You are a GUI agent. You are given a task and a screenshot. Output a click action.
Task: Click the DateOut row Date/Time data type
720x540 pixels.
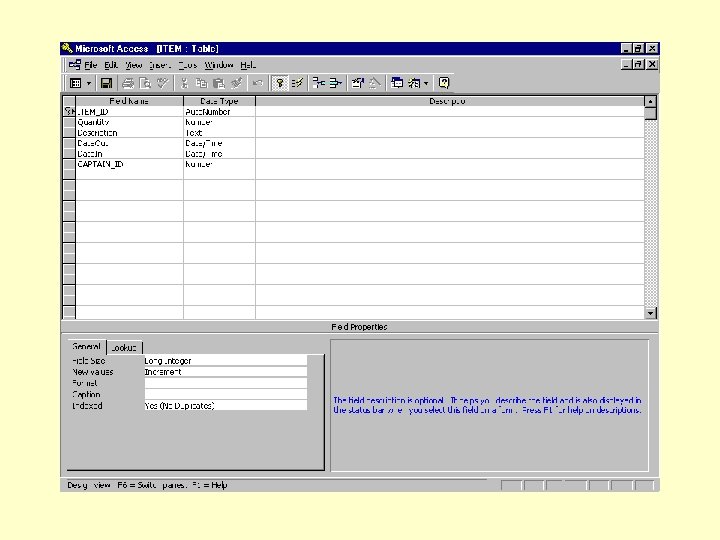coord(219,143)
